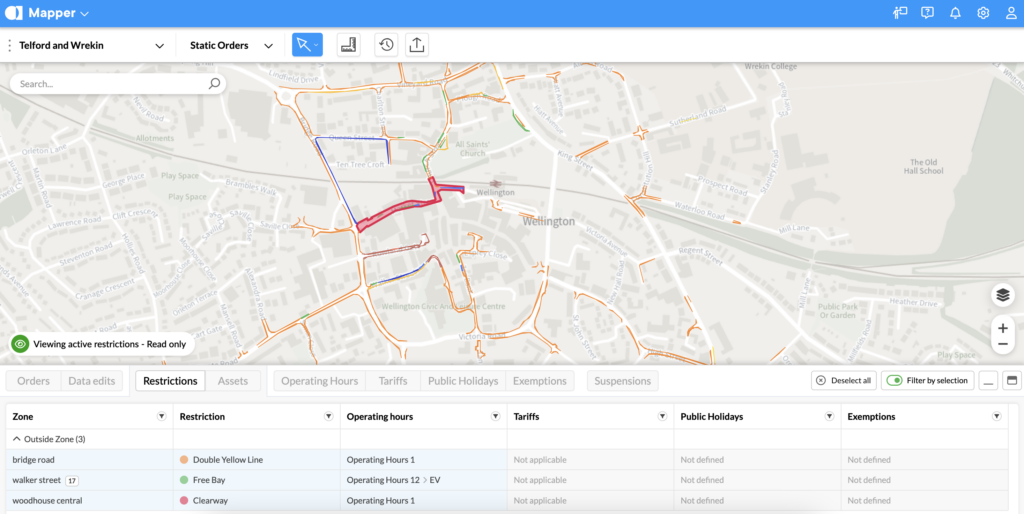Open the notifications bell
This screenshot has height=514, width=1024.
point(955,13)
